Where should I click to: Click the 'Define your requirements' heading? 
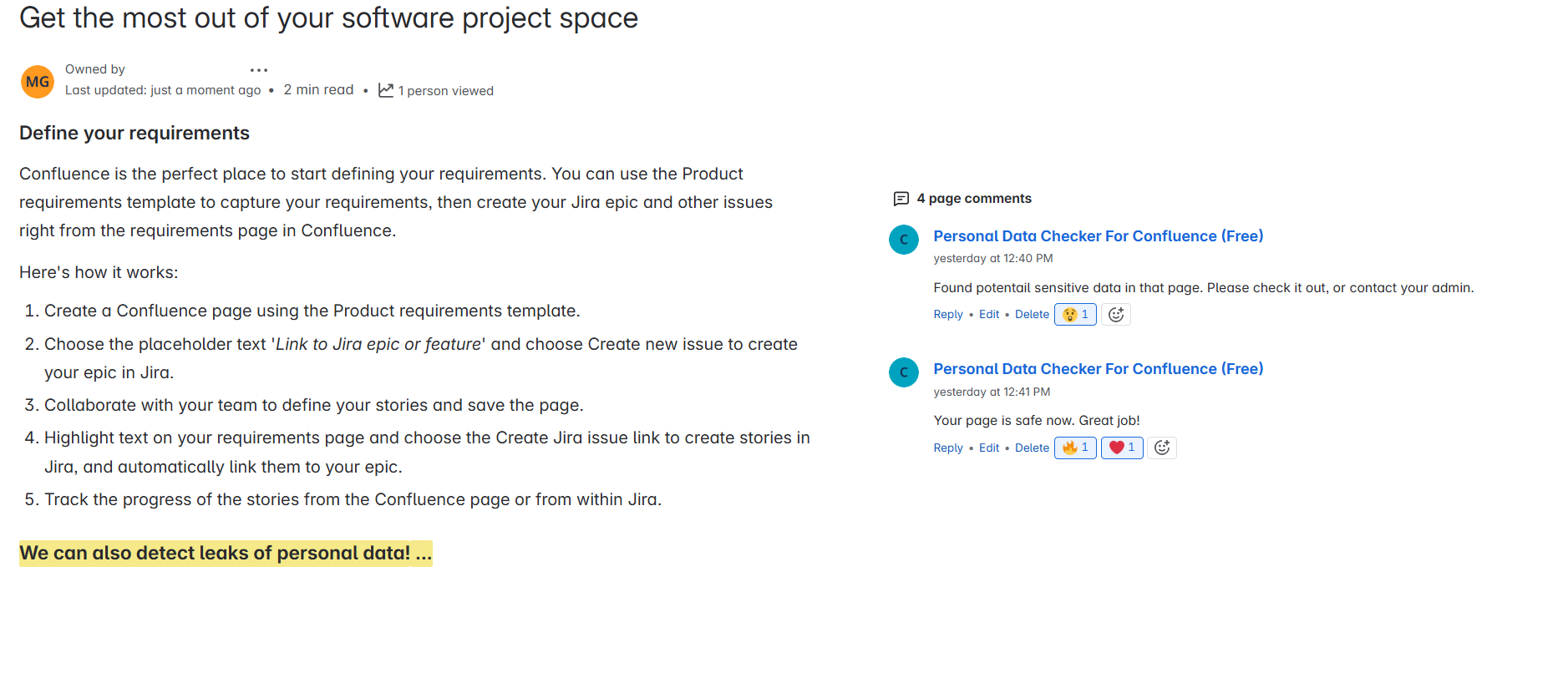[x=134, y=134]
